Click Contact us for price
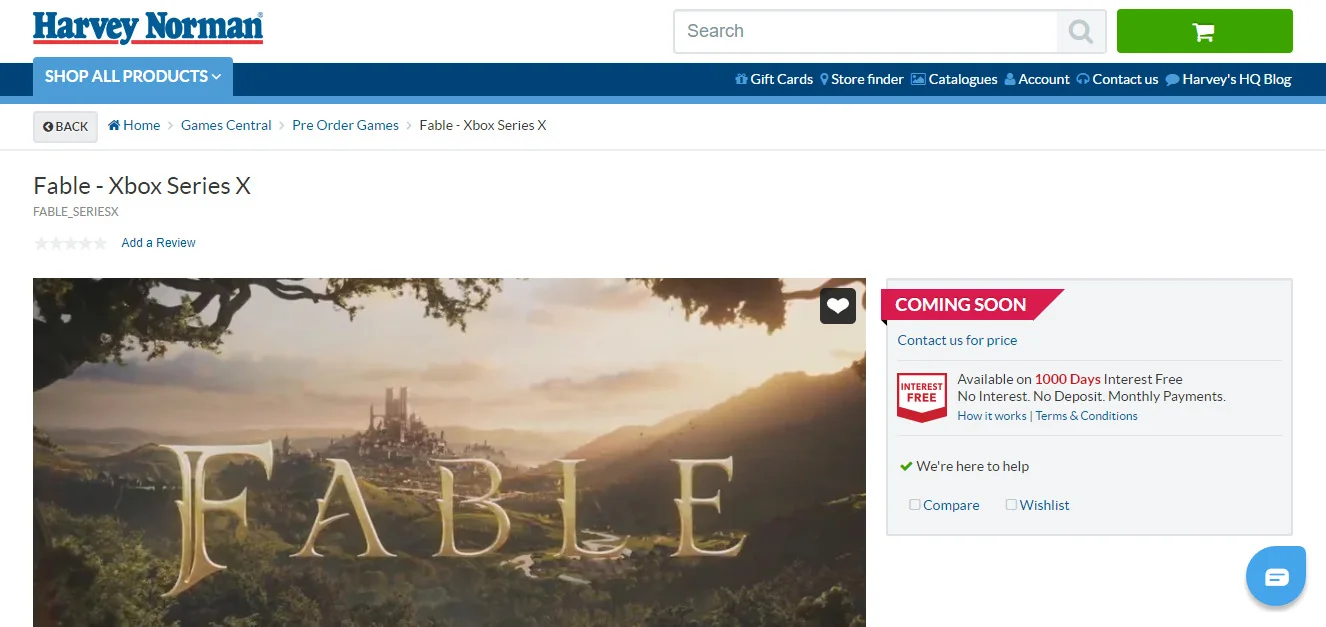1326x627 pixels. [x=957, y=340]
